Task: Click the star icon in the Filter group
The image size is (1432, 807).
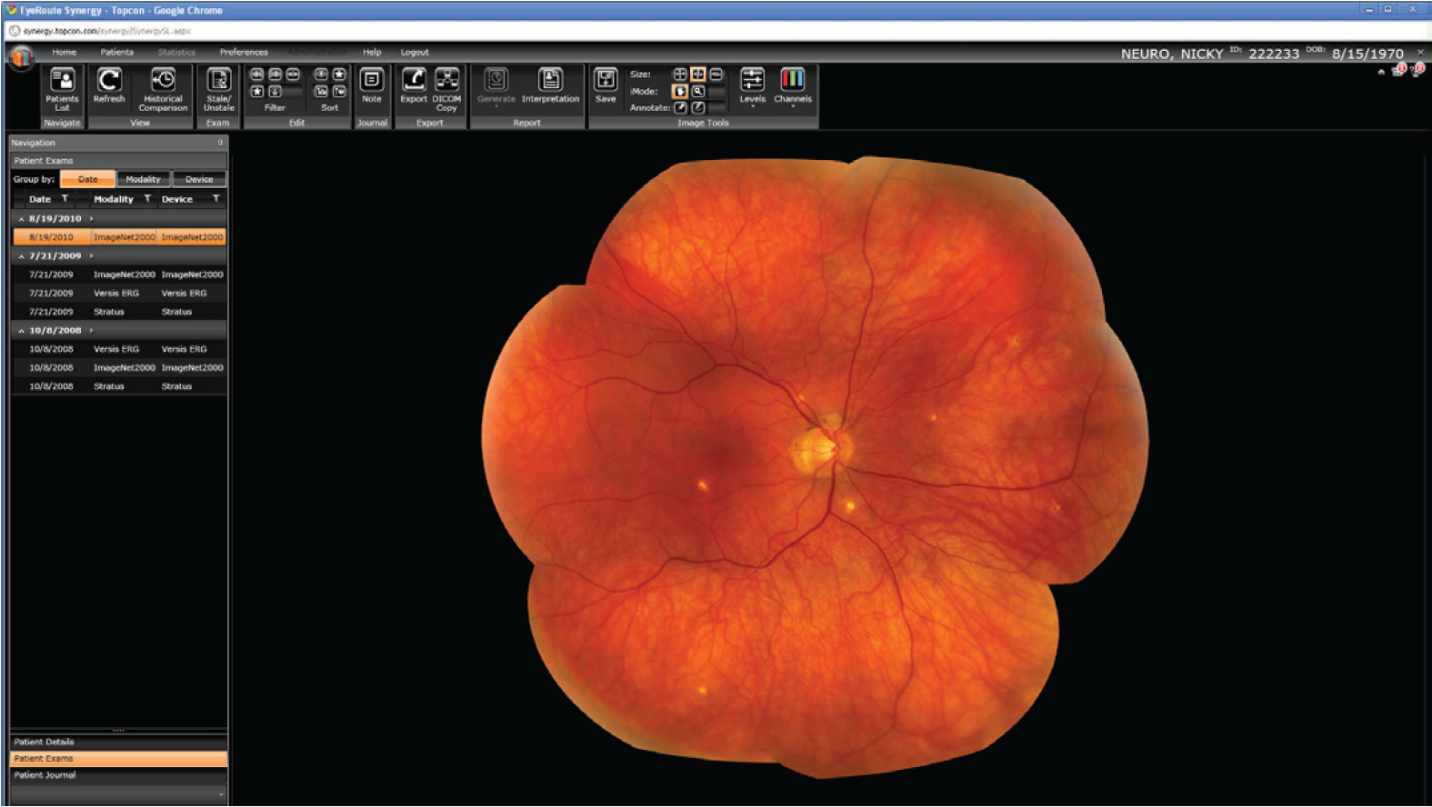Action: click(x=257, y=91)
